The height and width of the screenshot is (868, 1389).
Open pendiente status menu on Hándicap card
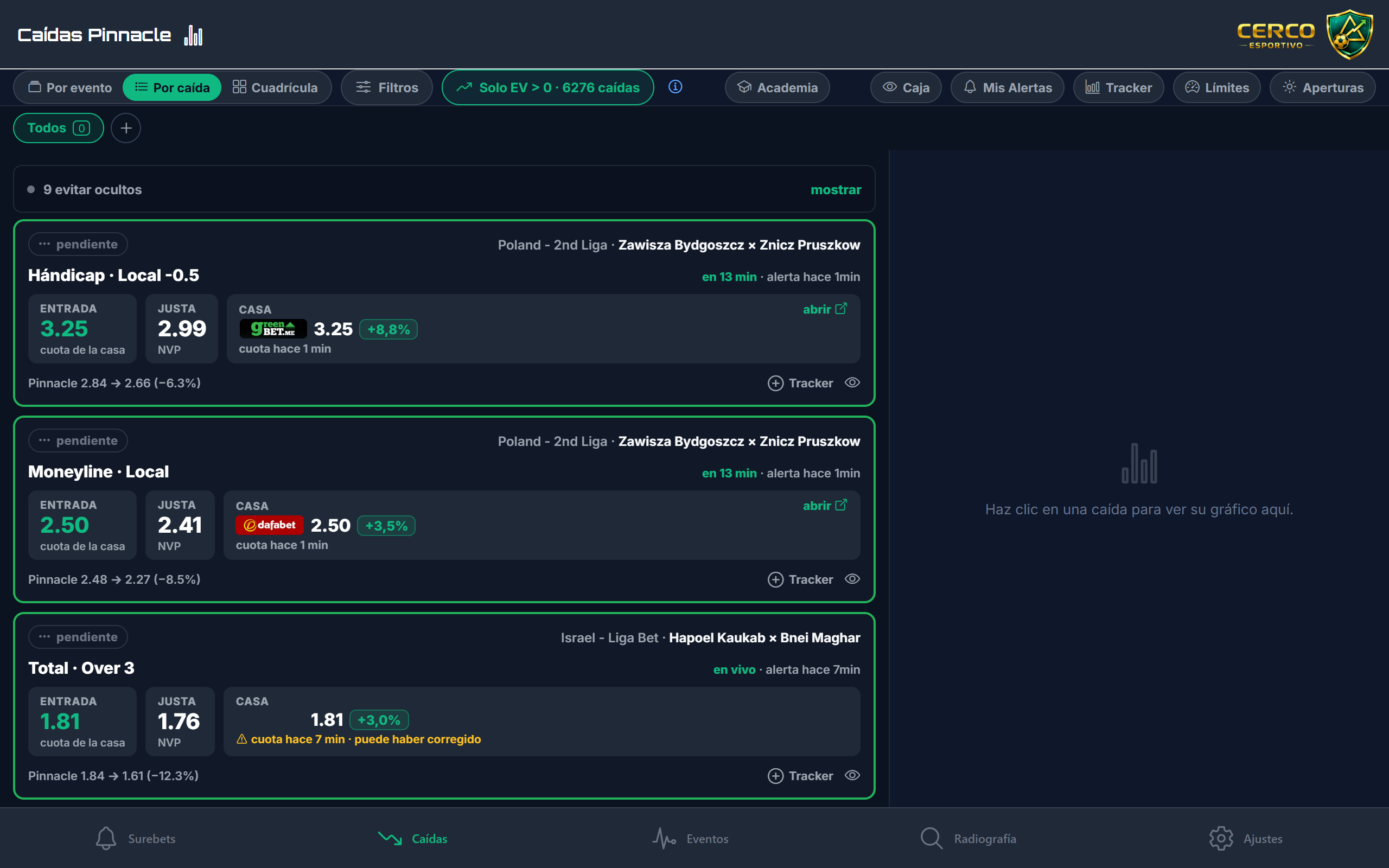tap(78, 244)
